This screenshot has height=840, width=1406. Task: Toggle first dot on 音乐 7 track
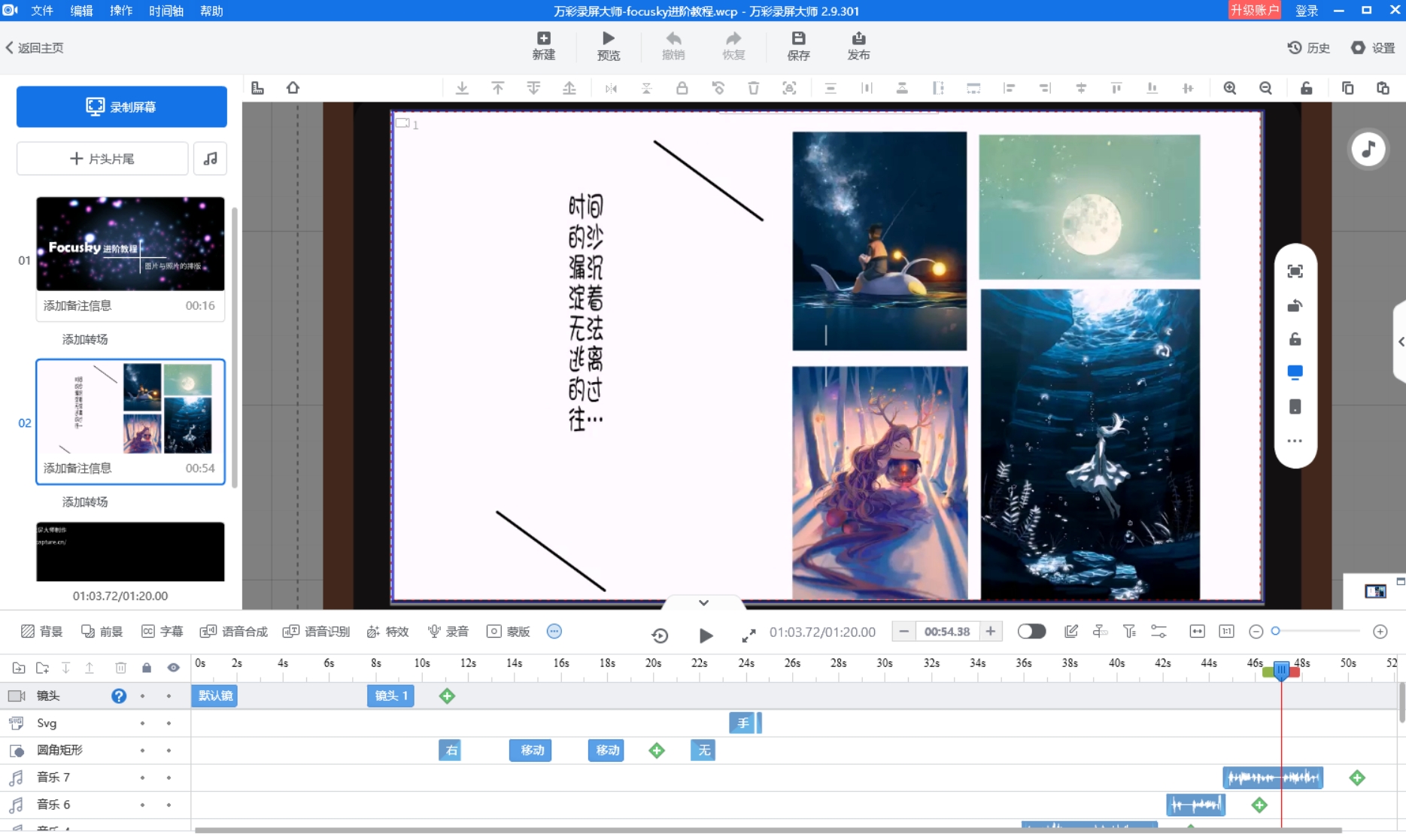142,778
